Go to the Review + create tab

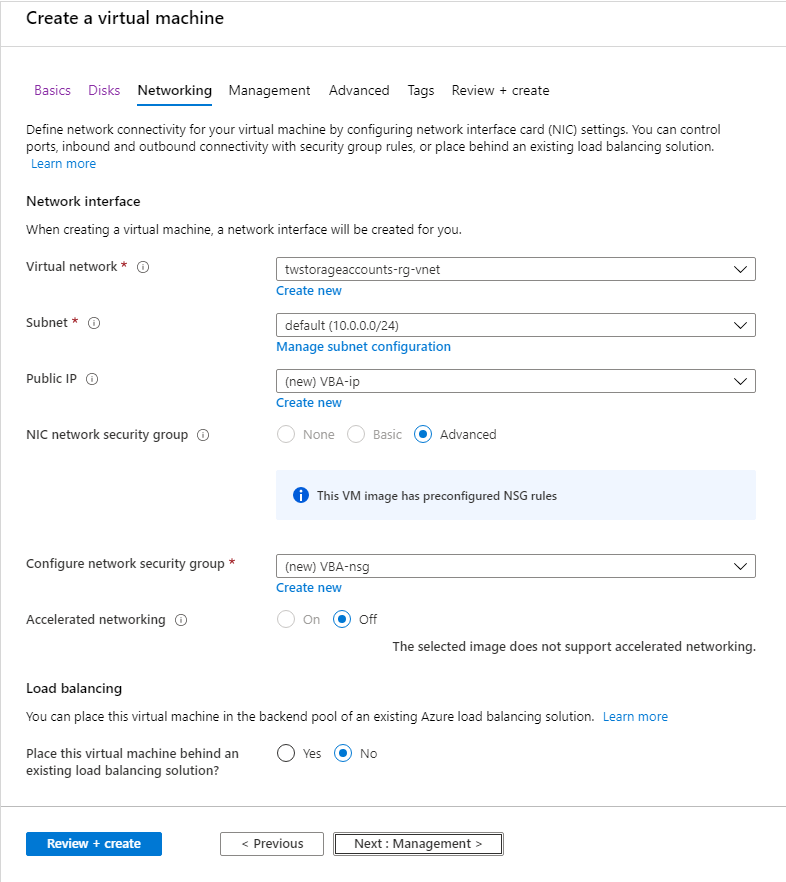pos(500,90)
